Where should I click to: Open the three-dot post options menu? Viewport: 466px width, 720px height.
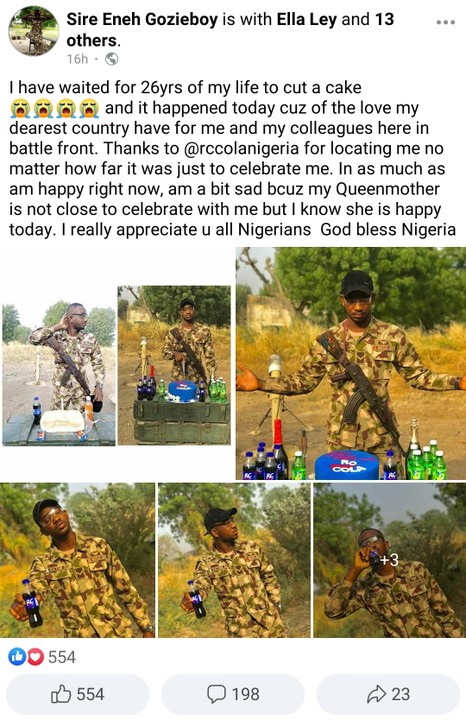[x=445, y=22]
